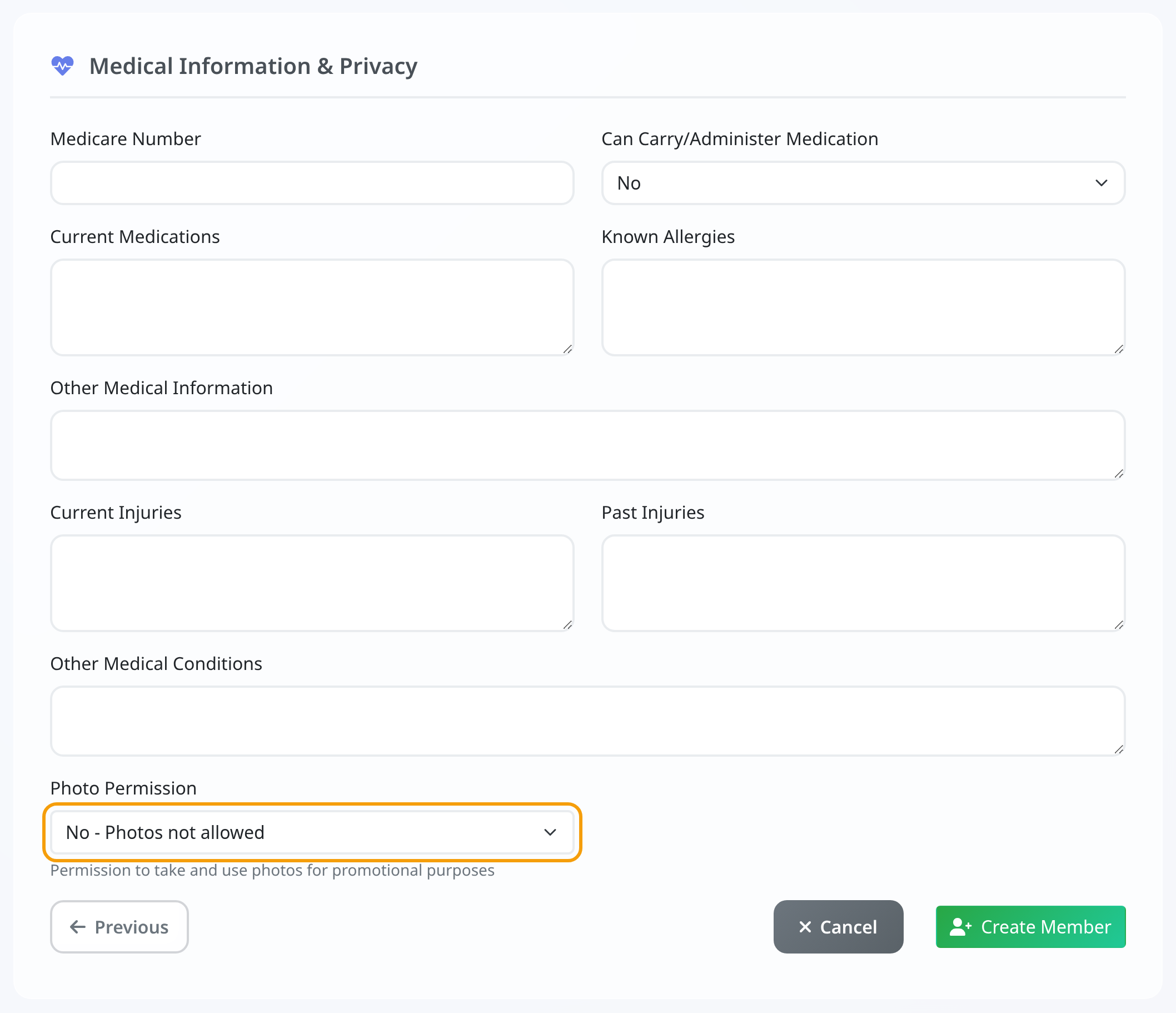This screenshot has height=1013, width=1176.
Task: Click the Cancel button
Action: tap(838, 927)
